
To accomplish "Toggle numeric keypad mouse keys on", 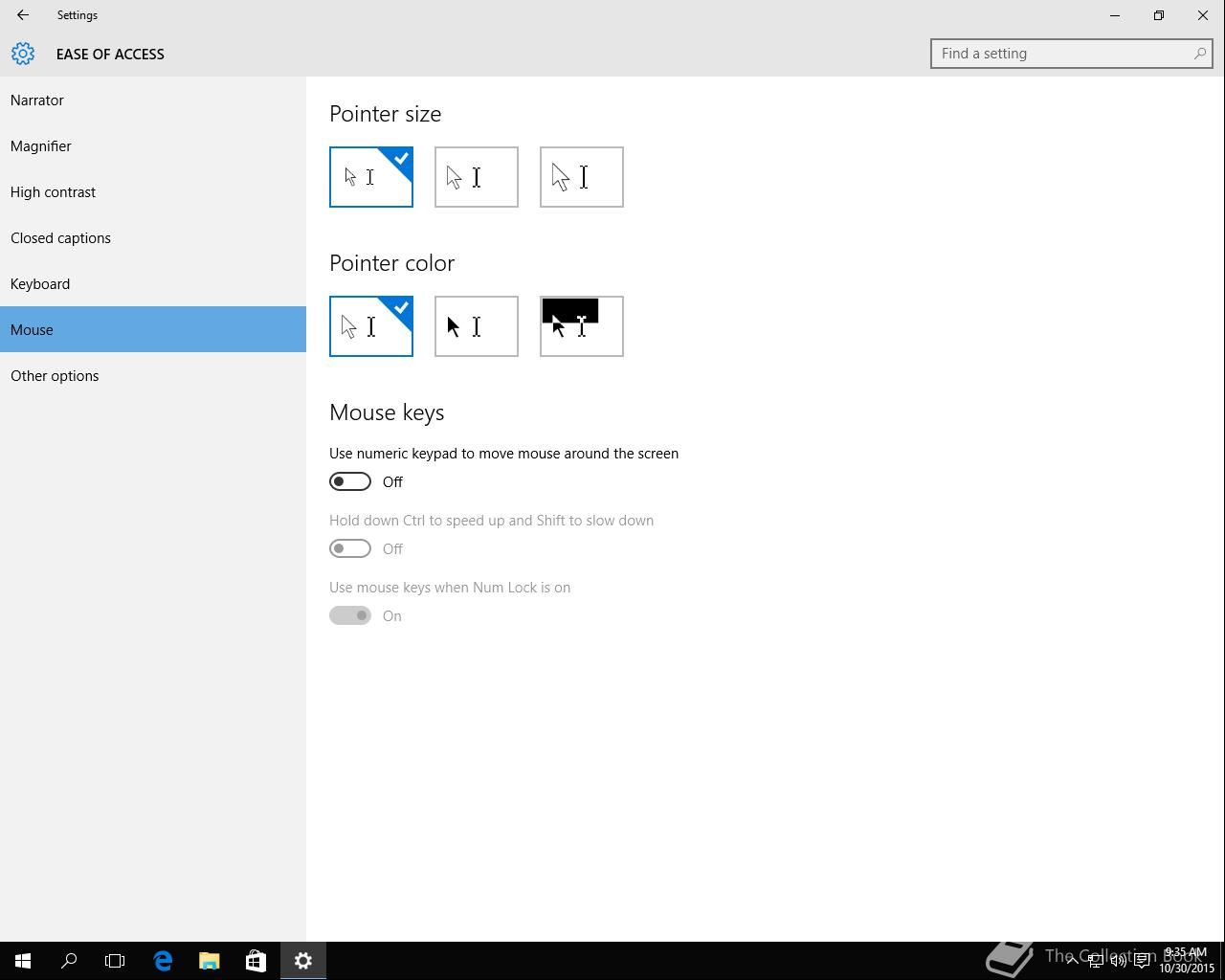I will pyautogui.click(x=350, y=481).
